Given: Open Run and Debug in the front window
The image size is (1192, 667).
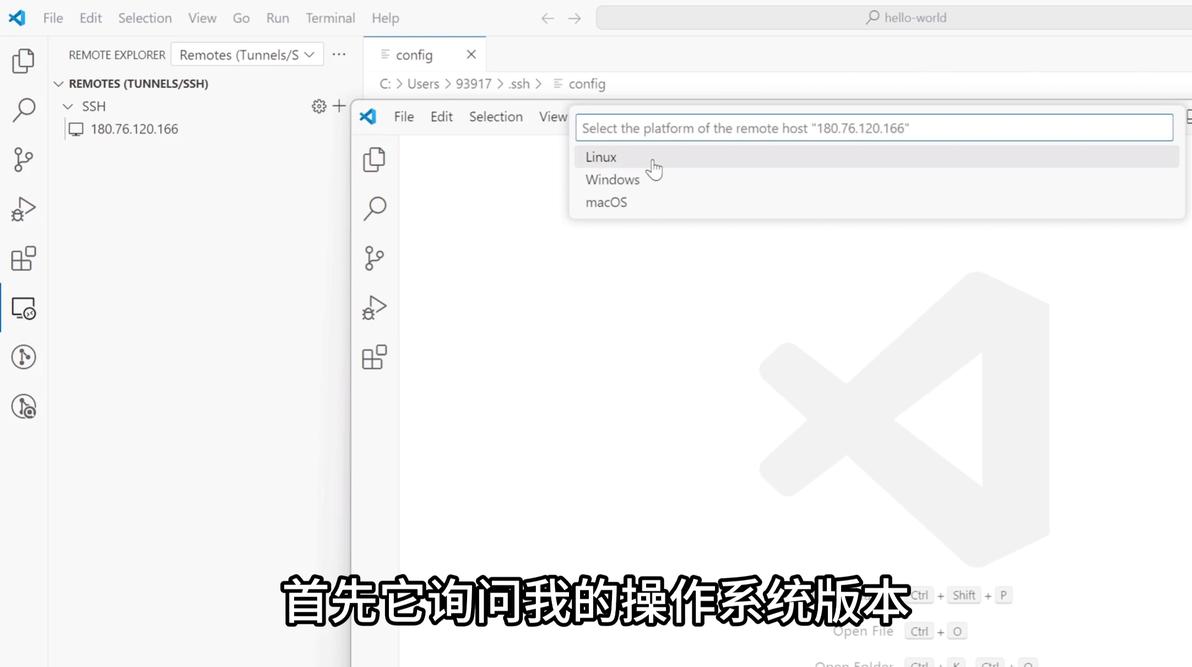Looking at the screenshot, I should tap(374, 307).
